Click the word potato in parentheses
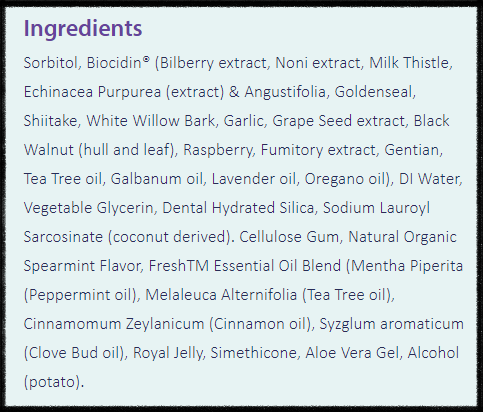This screenshot has height=412, width=483. click(52, 382)
